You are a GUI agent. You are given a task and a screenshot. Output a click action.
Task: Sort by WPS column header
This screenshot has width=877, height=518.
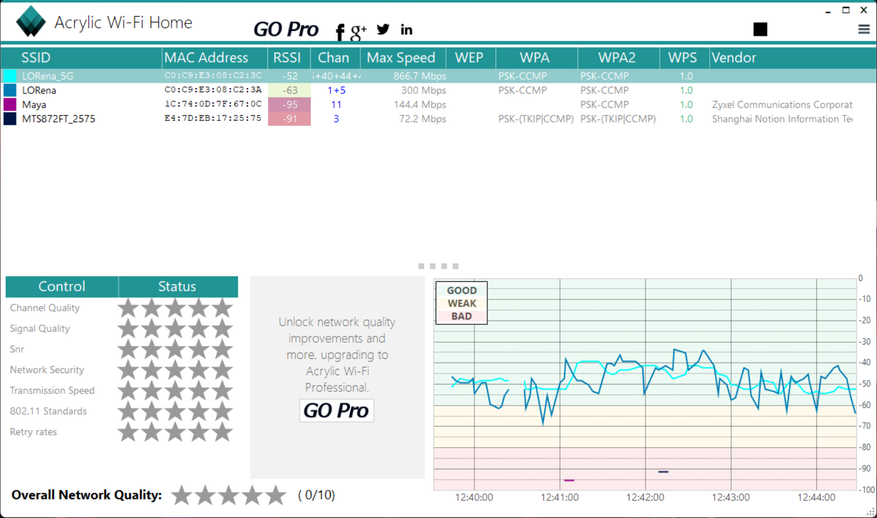pos(684,58)
